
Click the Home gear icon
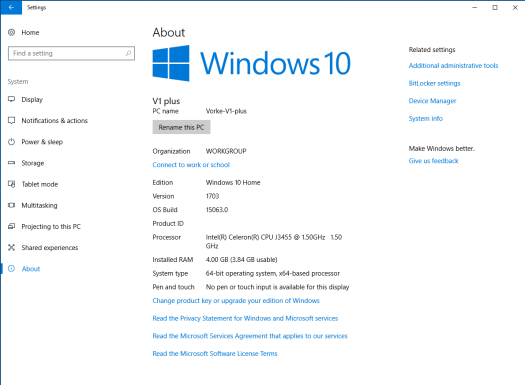[x=11, y=32]
